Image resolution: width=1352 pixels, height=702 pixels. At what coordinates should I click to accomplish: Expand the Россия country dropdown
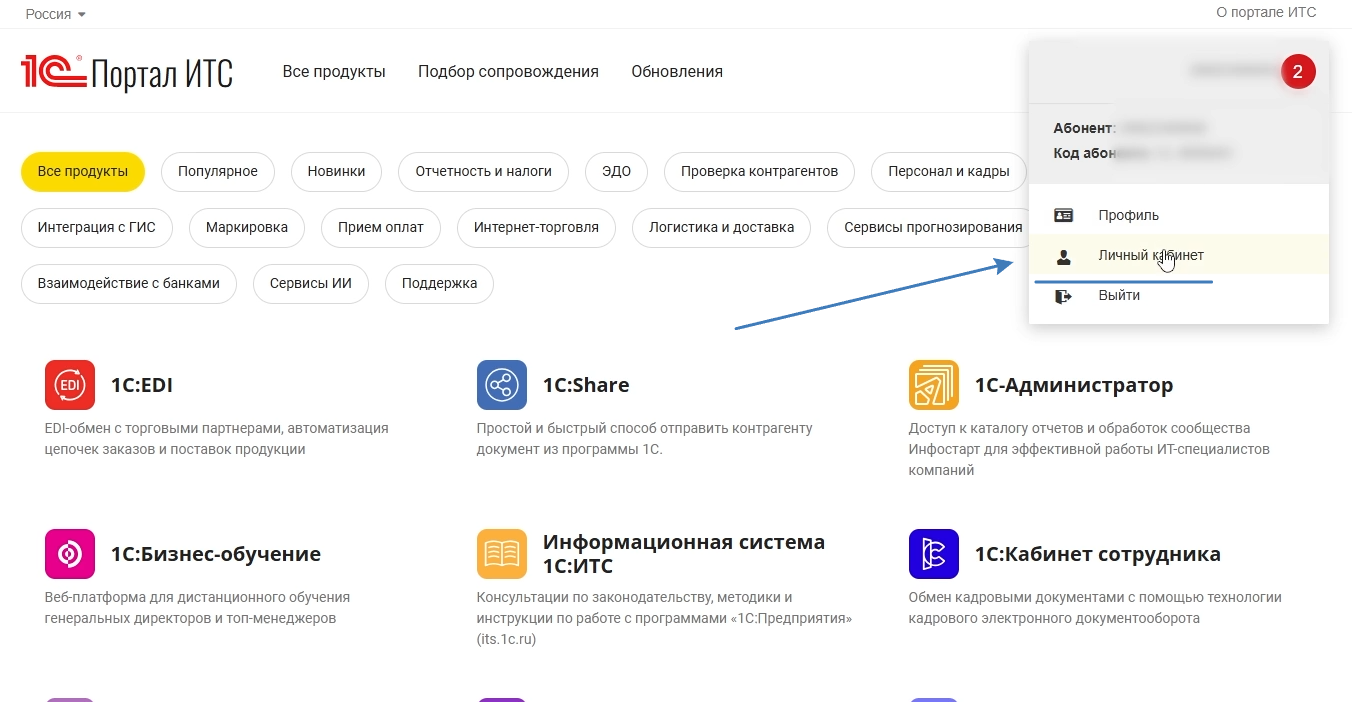(x=56, y=14)
